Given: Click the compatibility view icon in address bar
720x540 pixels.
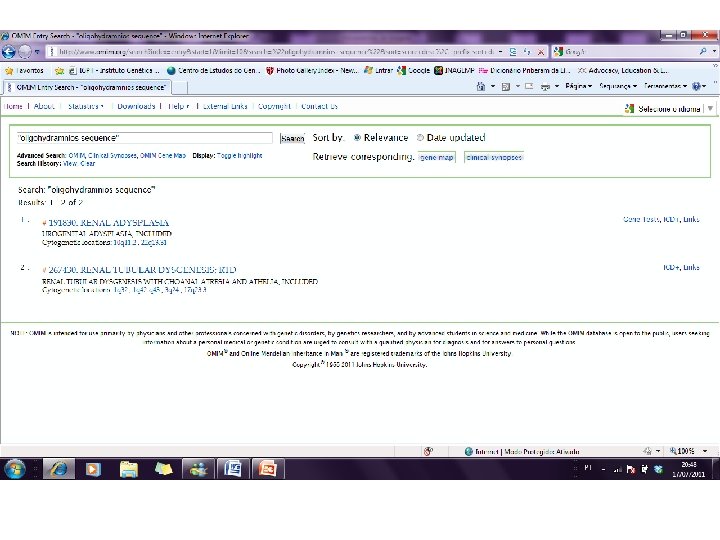Looking at the screenshot, I should tap(513, 52).
